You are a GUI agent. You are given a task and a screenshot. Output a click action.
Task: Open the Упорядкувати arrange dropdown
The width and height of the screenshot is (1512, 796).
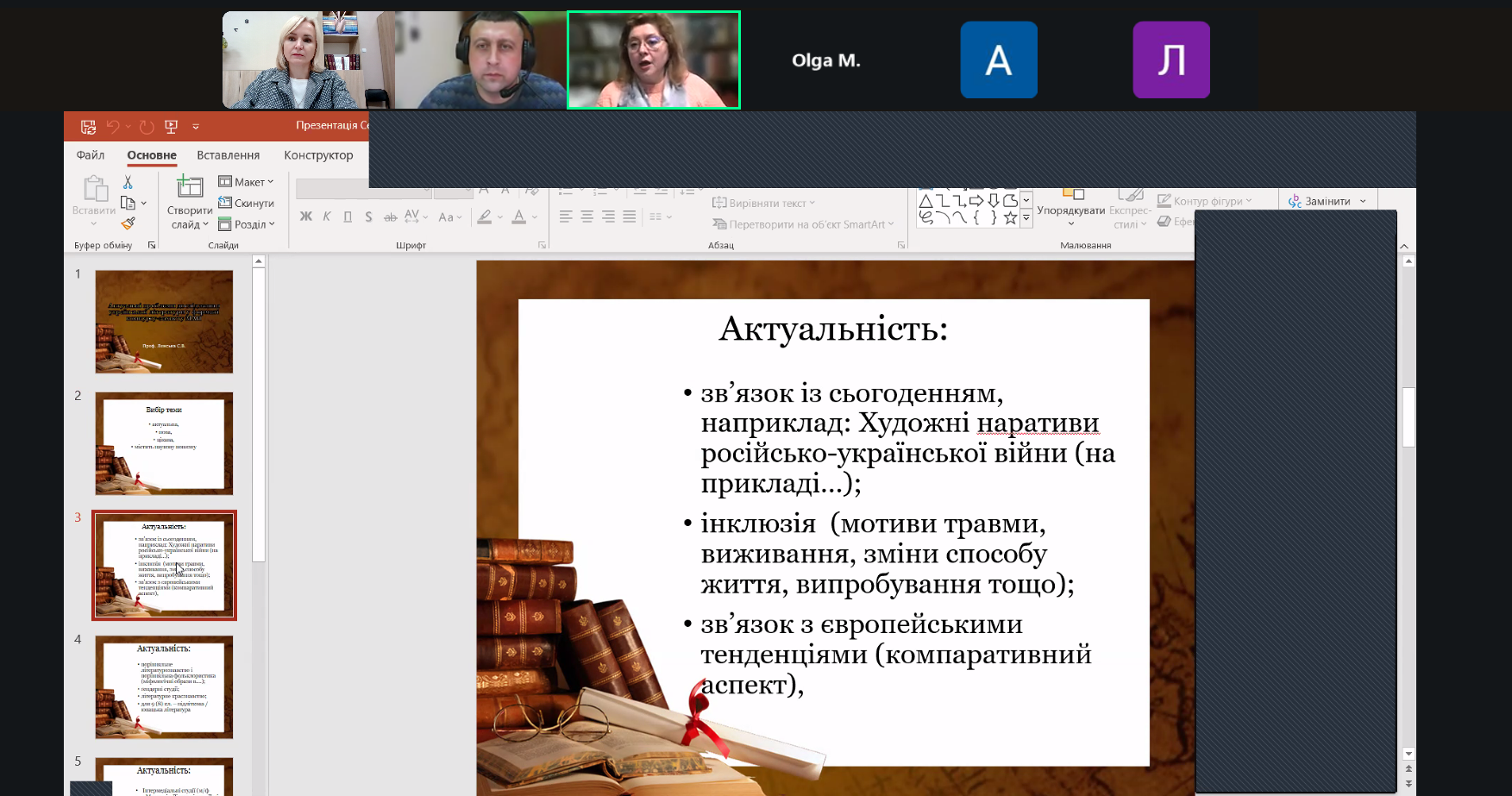tap(1070, 210)
